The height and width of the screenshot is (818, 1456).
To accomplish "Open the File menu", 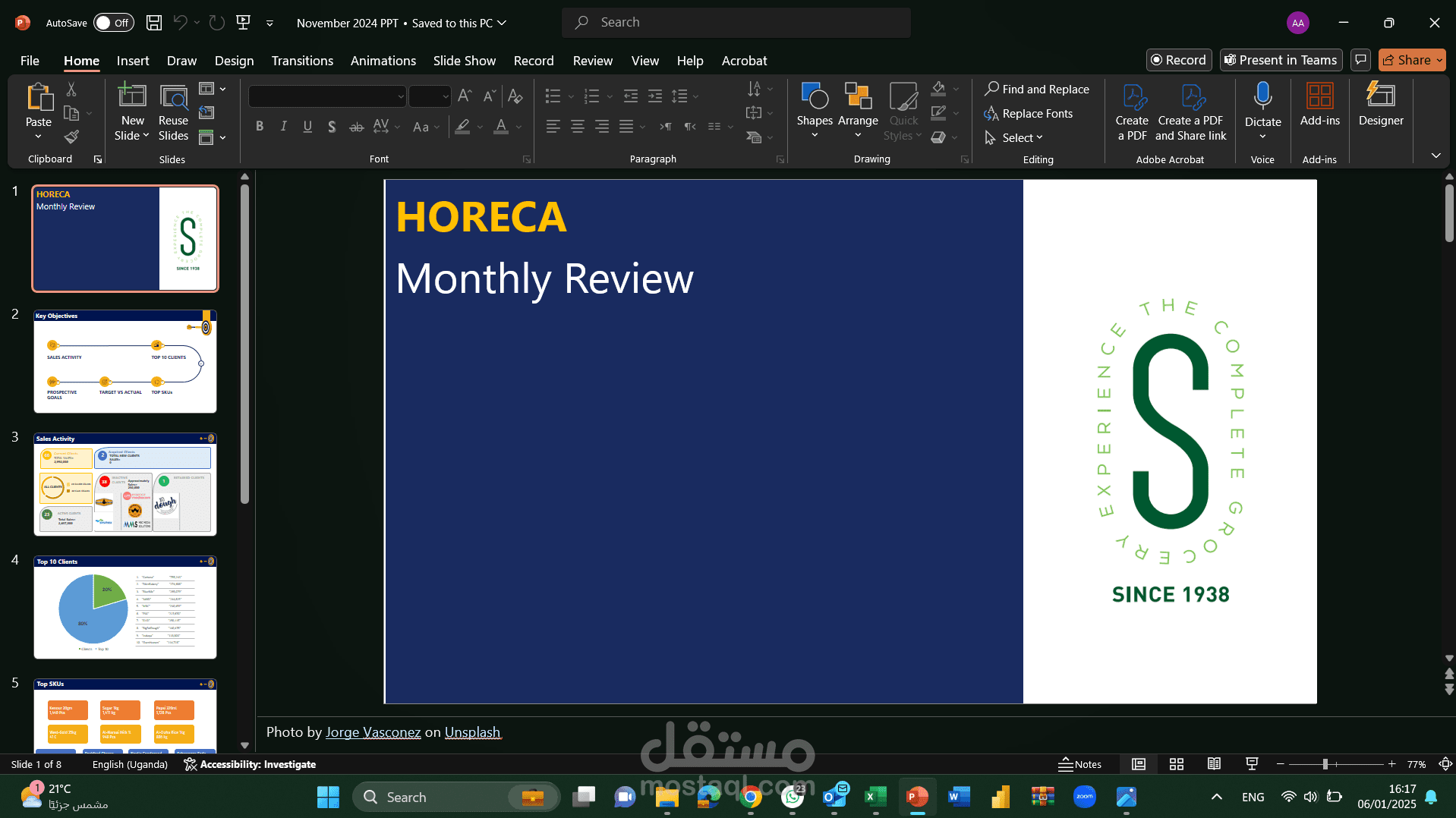I will tap(30, 61).
